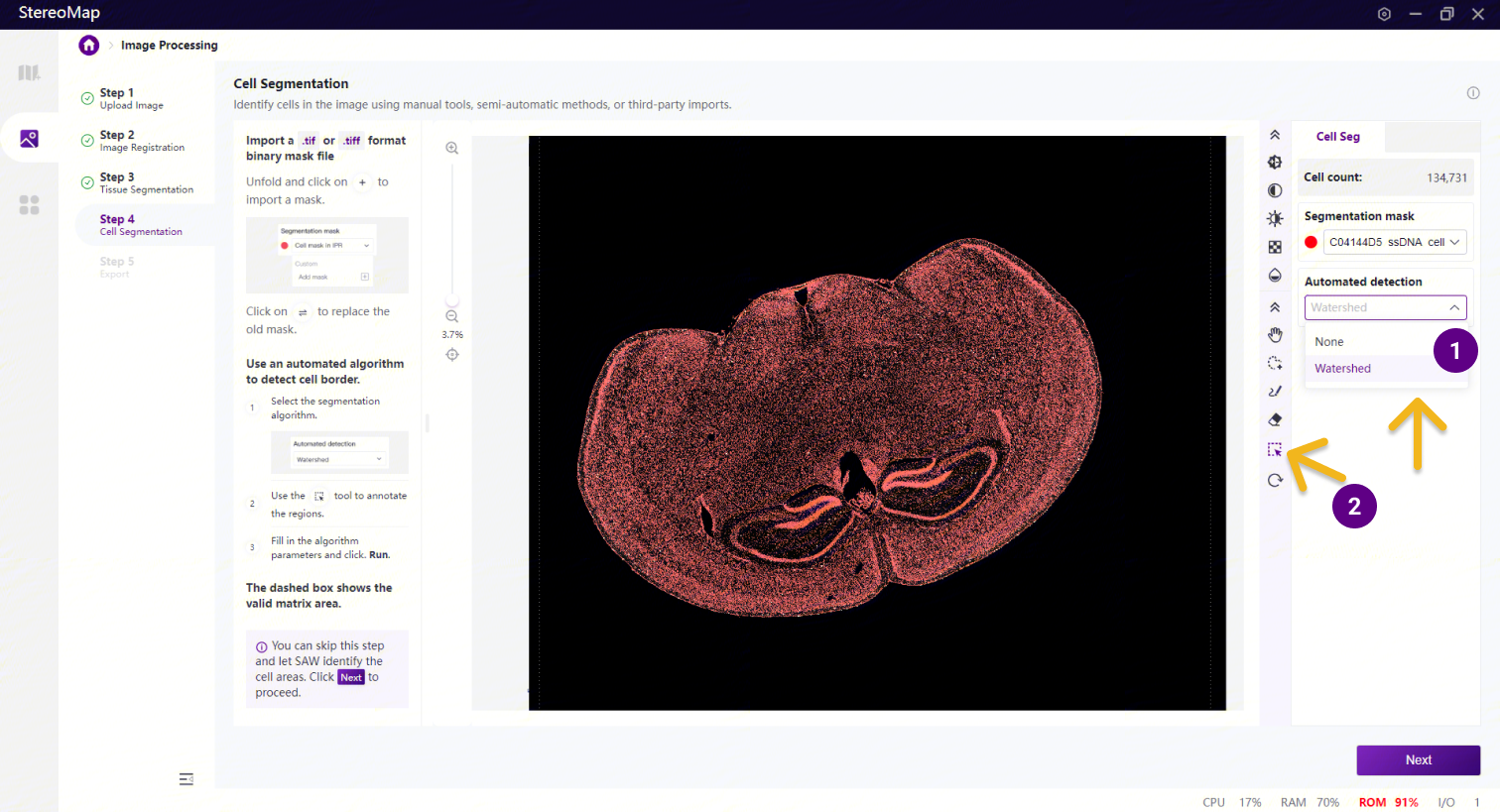Adjust image brightness with the sun icon
This screenshot has height=812, width=1500.
coord(1275,219)
